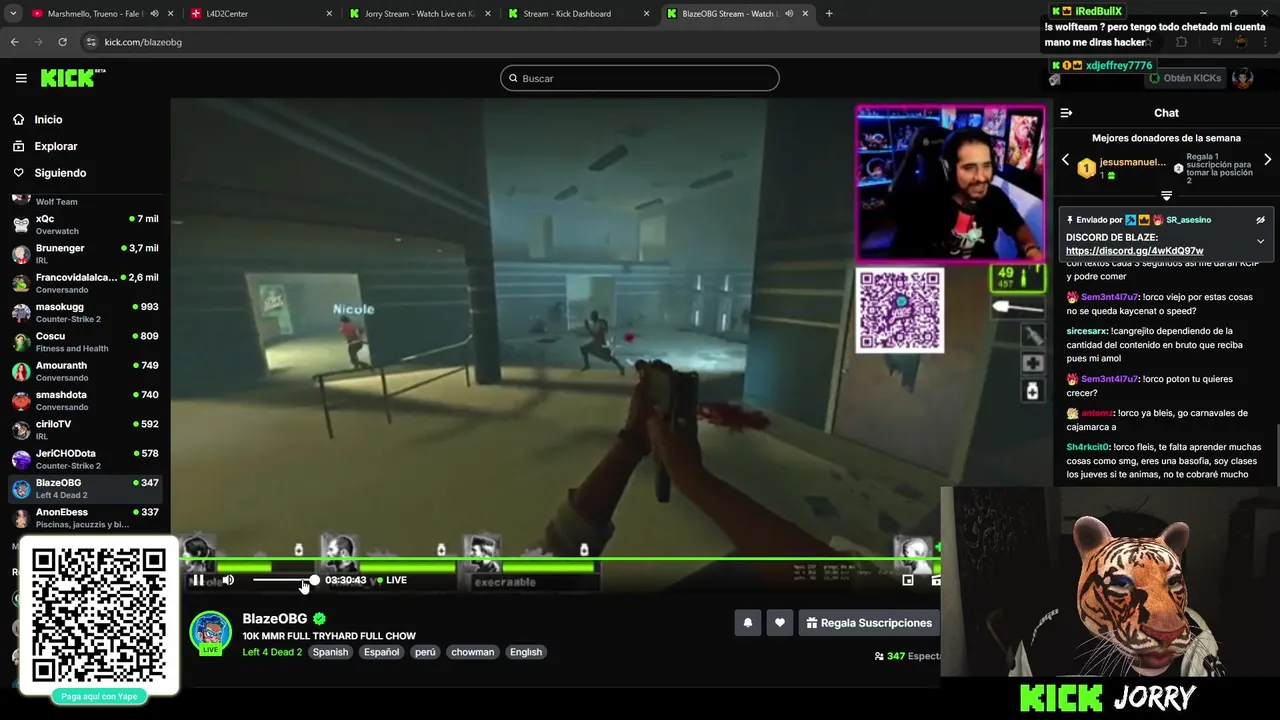This screenshot has width=1280, height=720.
Task: Close the Jorry Stream tab
Action: pyautogui.click(x=488, y=14)
